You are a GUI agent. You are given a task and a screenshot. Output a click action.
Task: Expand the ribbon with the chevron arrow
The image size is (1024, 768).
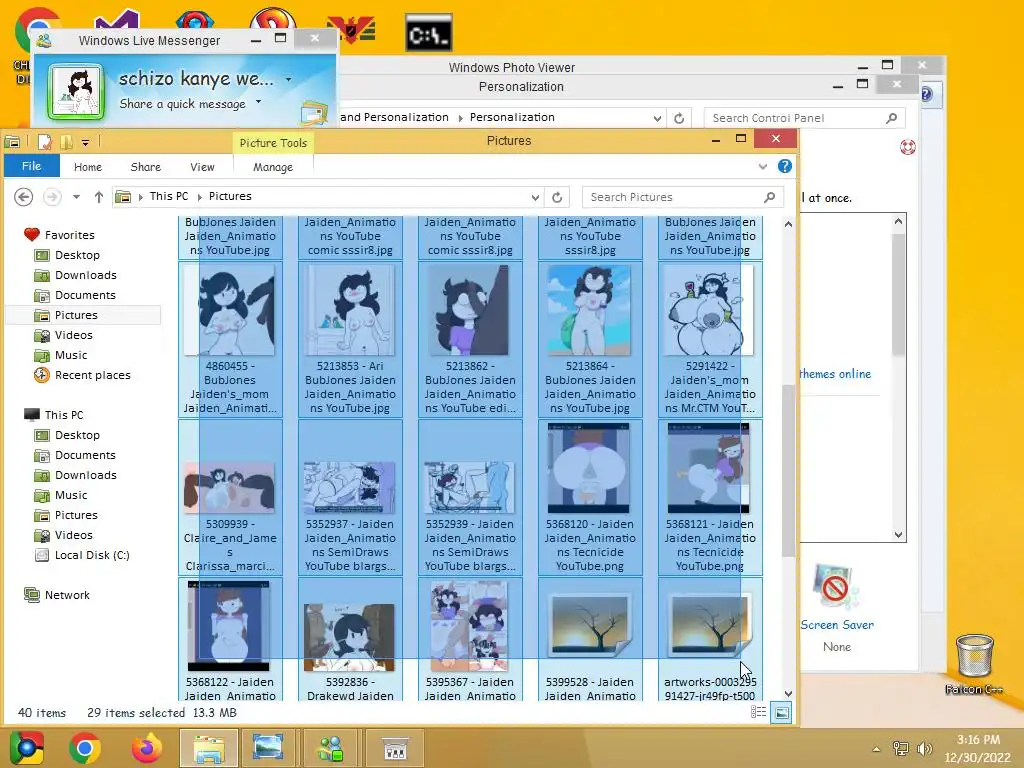tap(763, 167)
